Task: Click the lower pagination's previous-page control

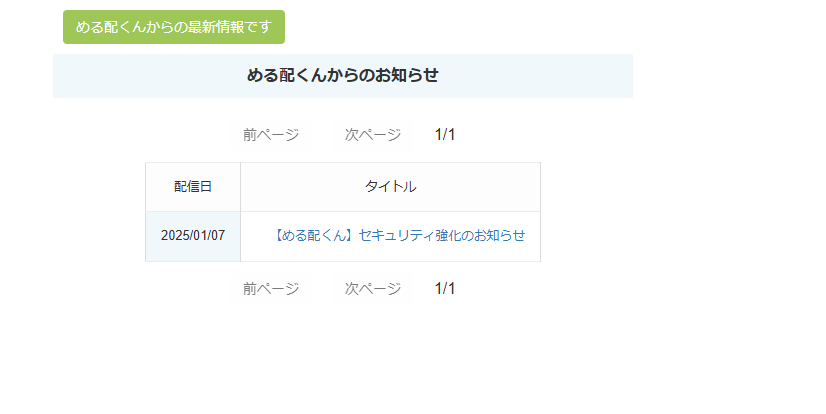Action: click(x=271, y=289)
